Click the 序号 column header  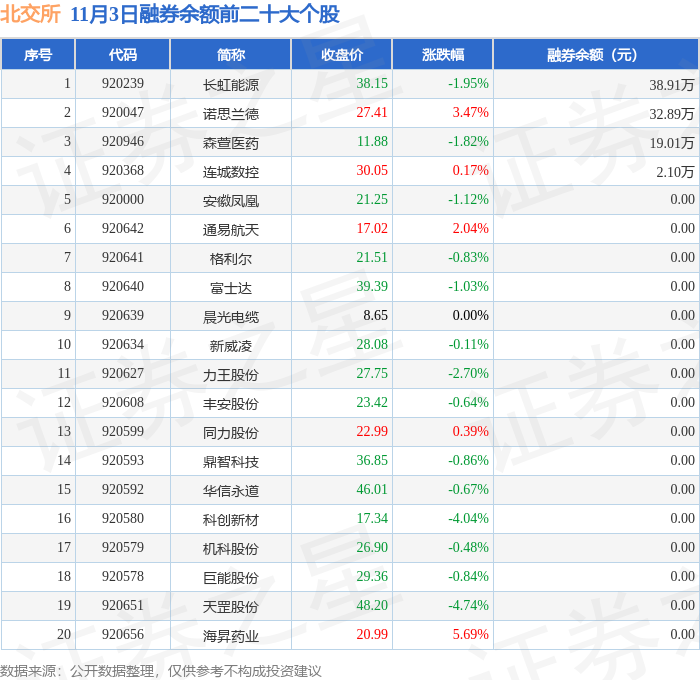pyautogui.click(x=38, y=54)
